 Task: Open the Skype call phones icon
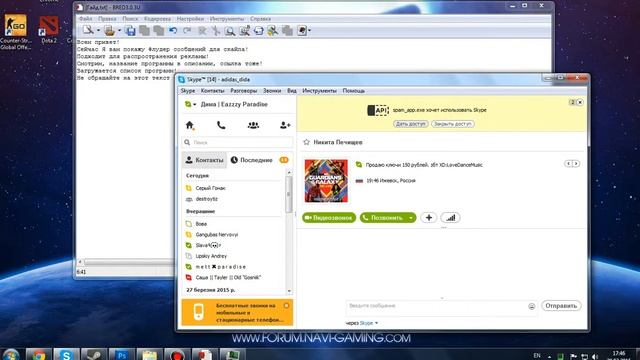pyautogui.click(x=221, y=125)
